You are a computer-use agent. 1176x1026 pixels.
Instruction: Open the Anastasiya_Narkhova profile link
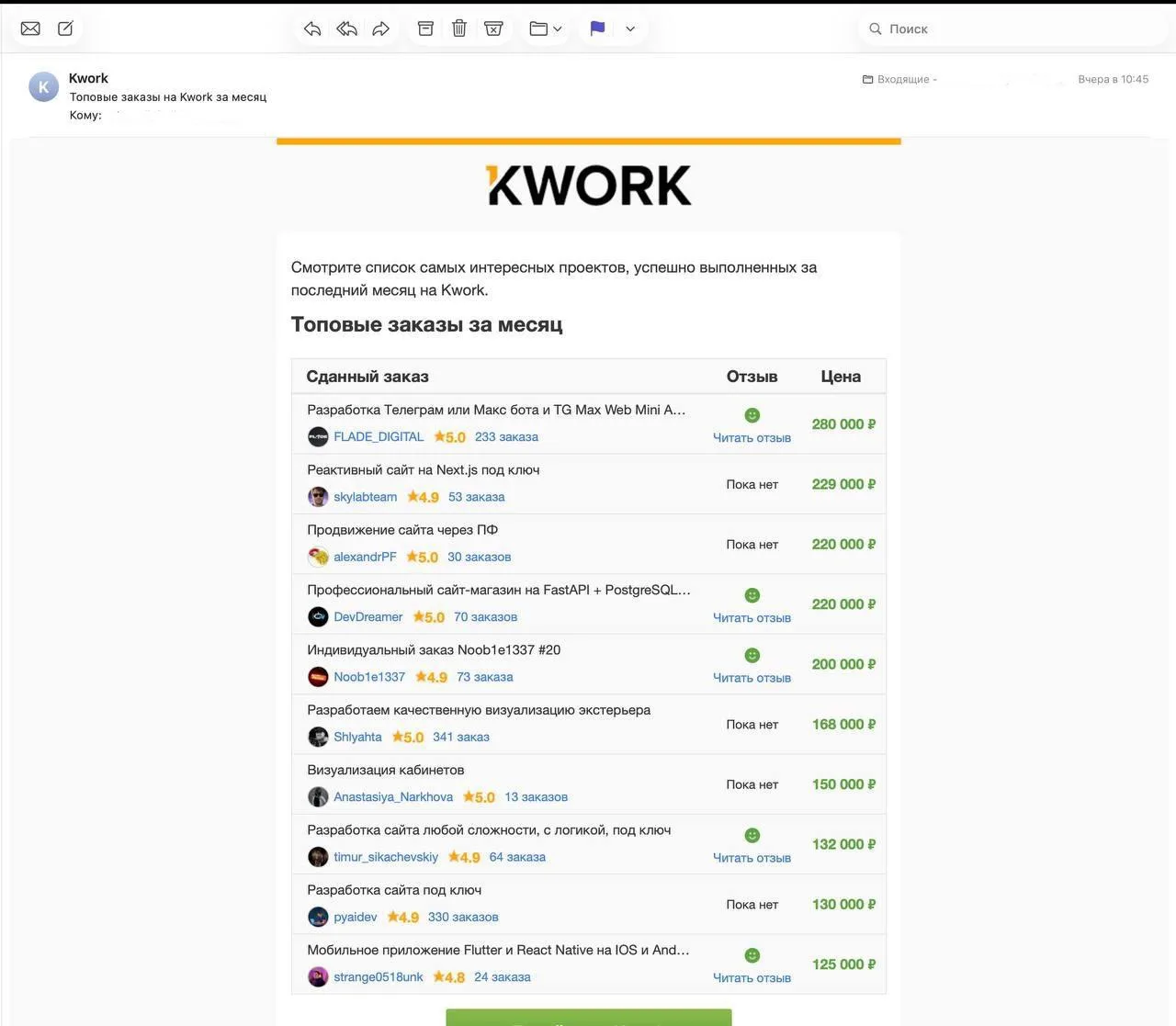point(393,797)
